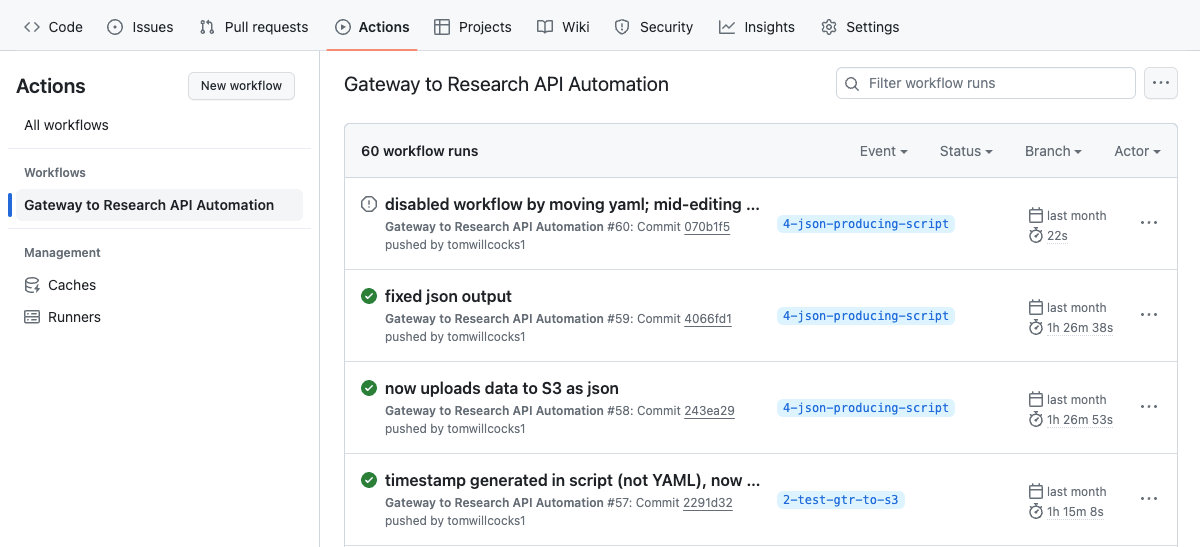Open the three-dot menu beside filter box
The height and width of the screenshot is (547, 1200).
(x=1160, y=83)
